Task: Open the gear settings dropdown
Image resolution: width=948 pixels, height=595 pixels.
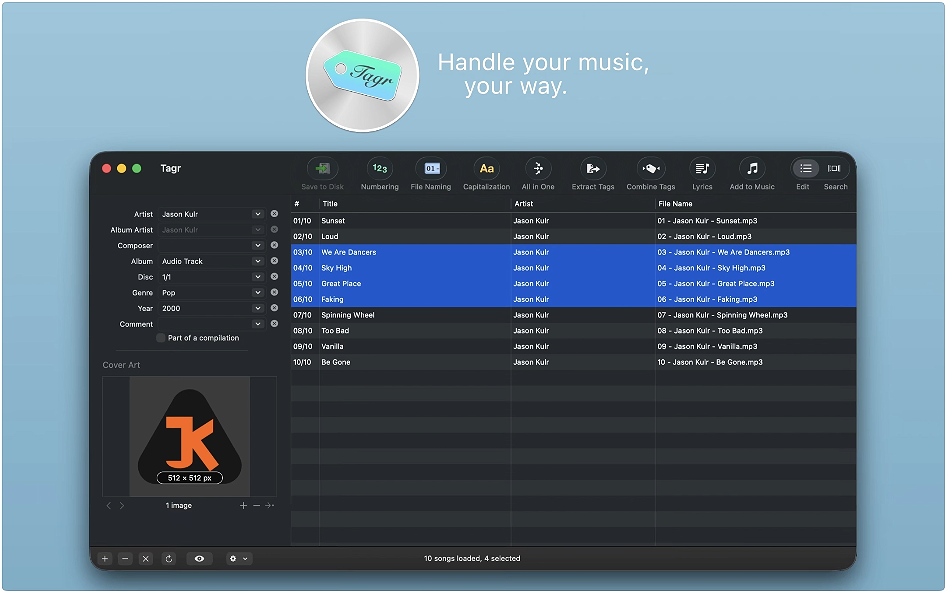Action: pyautogui.click(x=239, y=559)
